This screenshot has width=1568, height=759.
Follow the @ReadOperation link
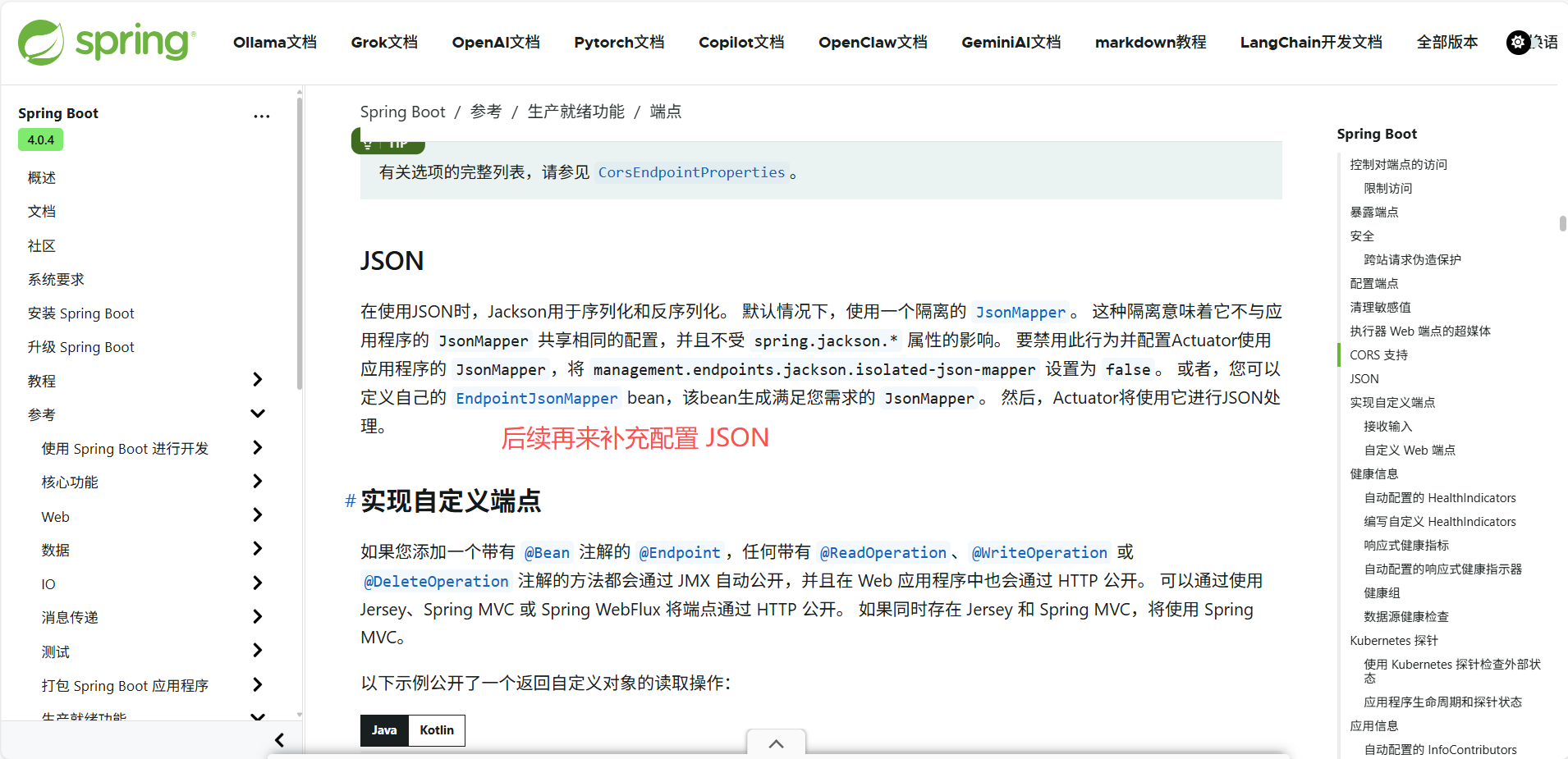tap(883, 553)
